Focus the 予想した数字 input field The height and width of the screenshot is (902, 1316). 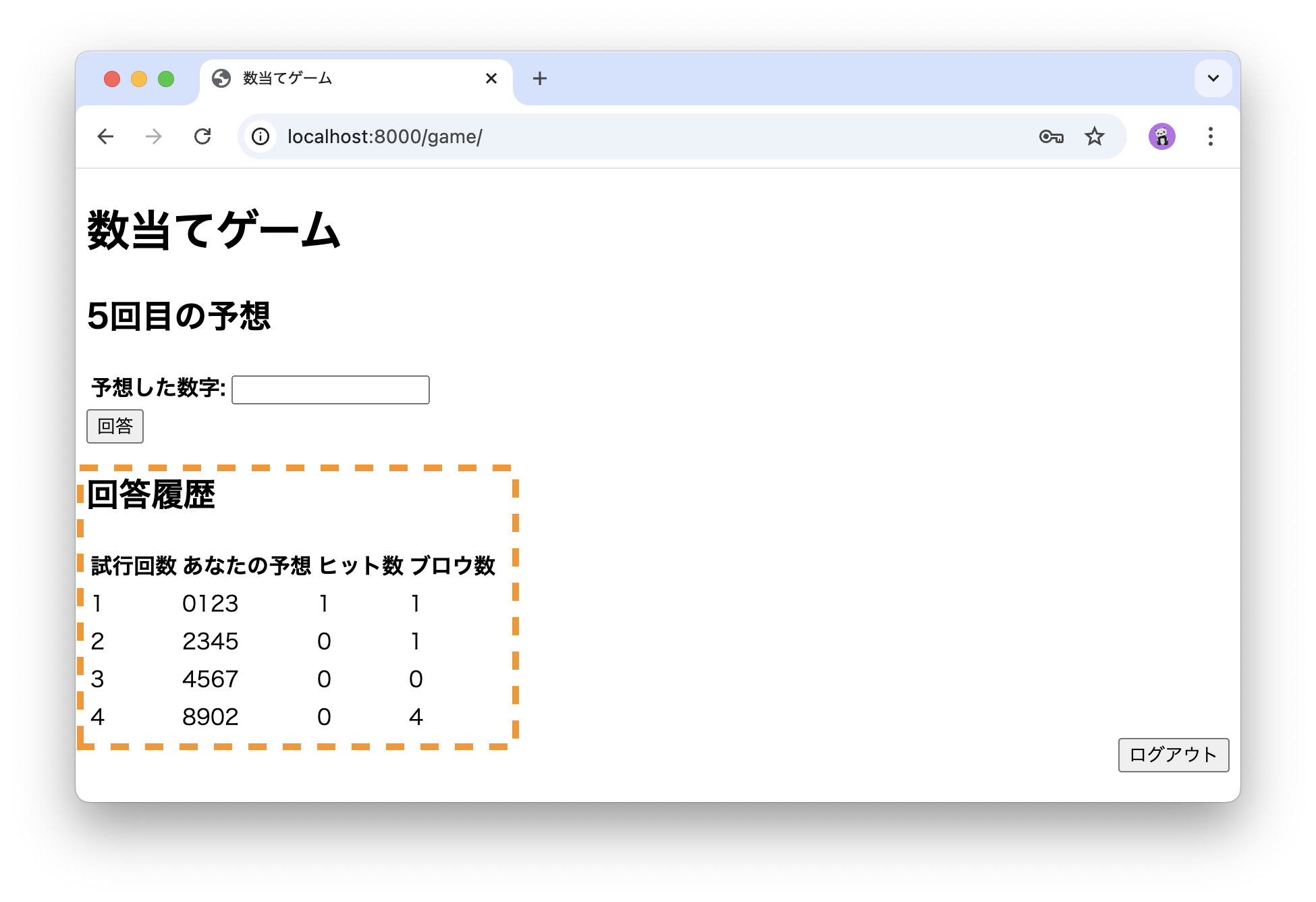pos(331,390)
